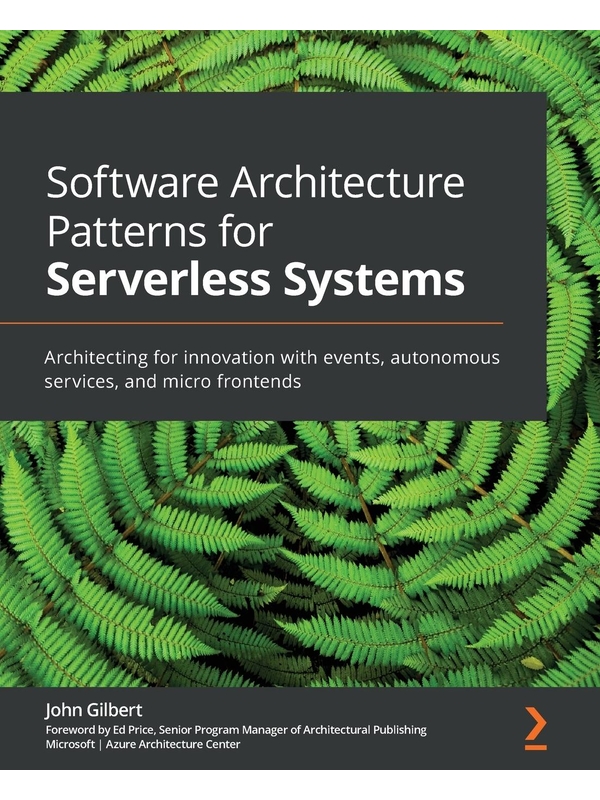
Task: Click the "Foreword by Ed Price" line
Action: pyautogui.click(x=236, y=730)
